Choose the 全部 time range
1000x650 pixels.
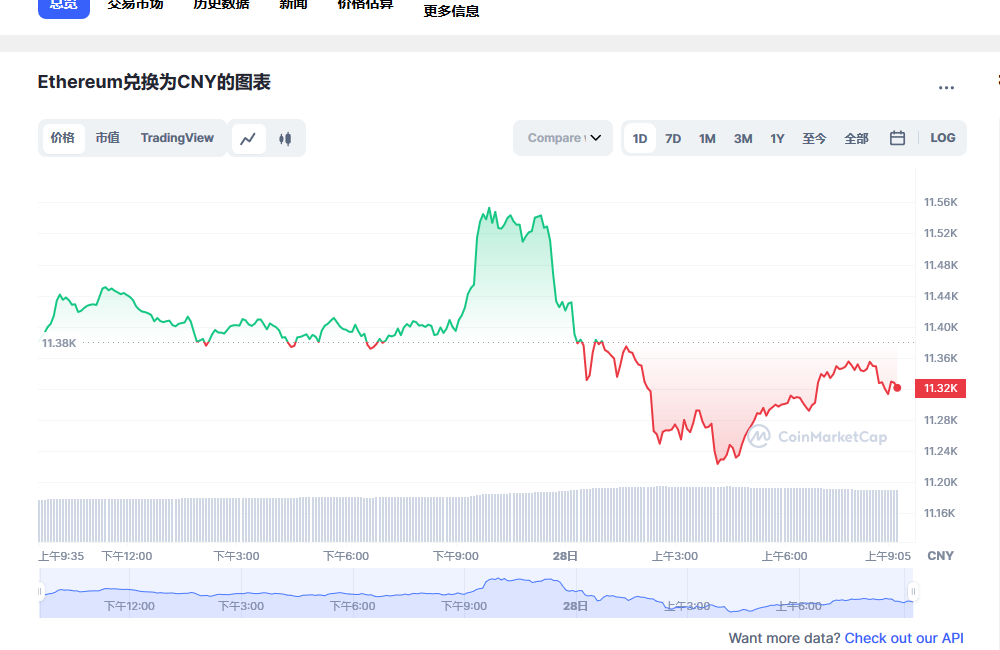tap(856, 138)
